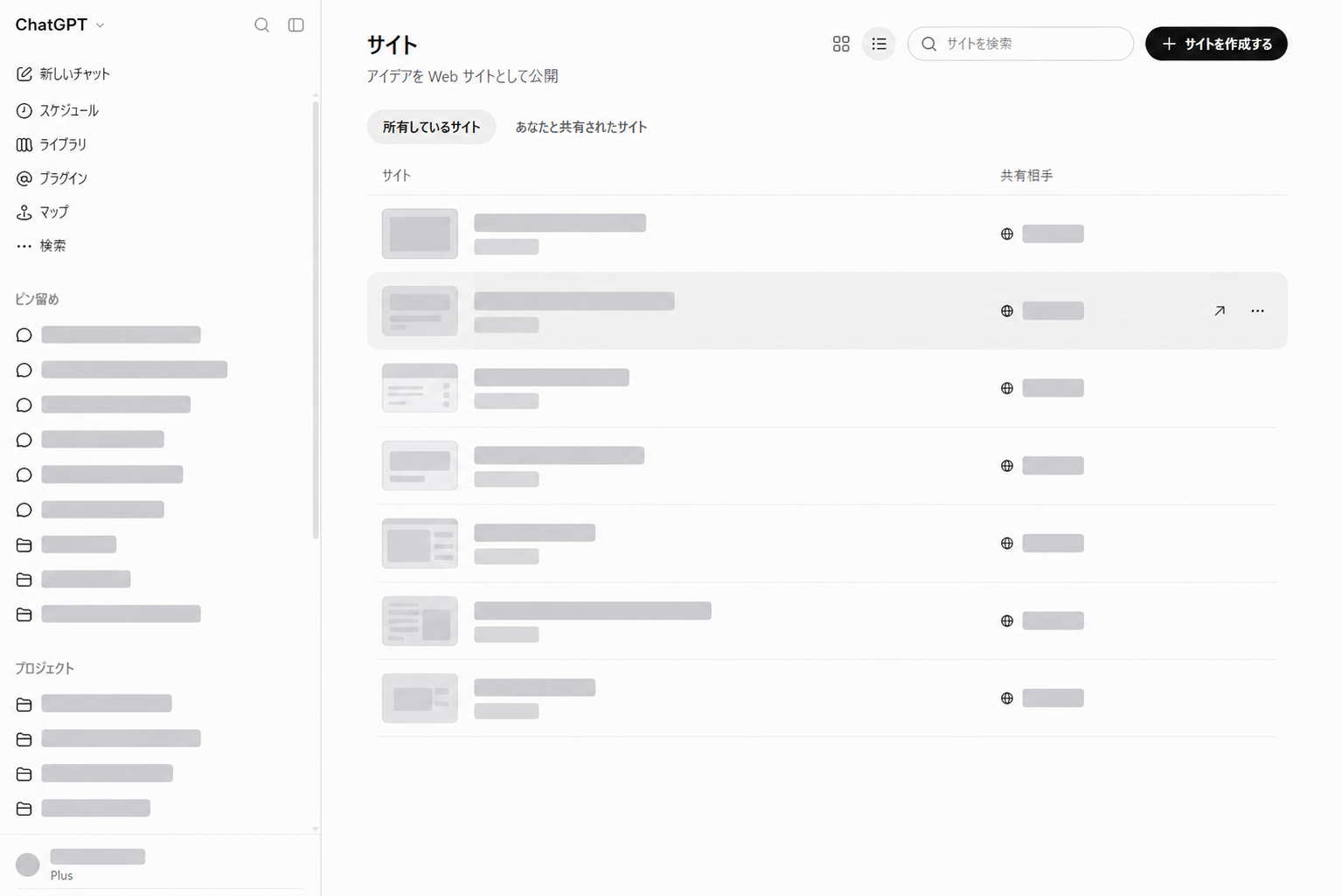Open マップ in sidebar

coord(42,212)
